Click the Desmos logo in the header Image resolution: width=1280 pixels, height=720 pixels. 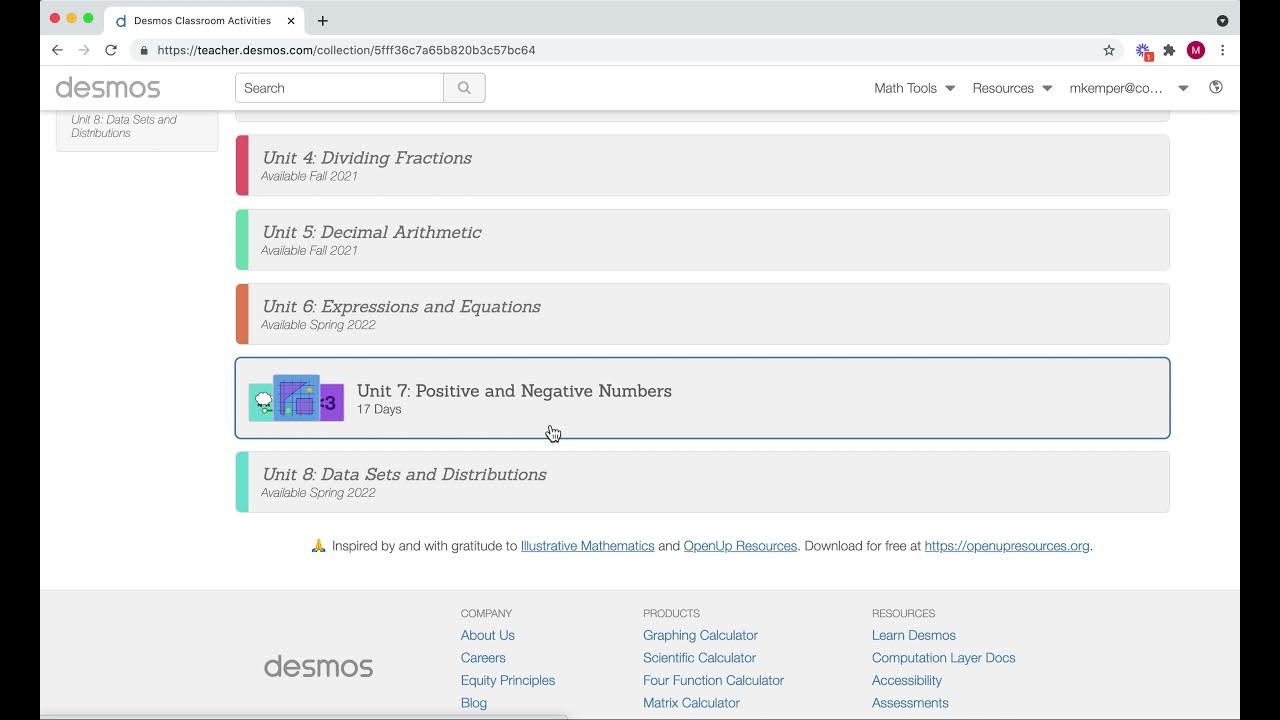click(x=108, y=88)
